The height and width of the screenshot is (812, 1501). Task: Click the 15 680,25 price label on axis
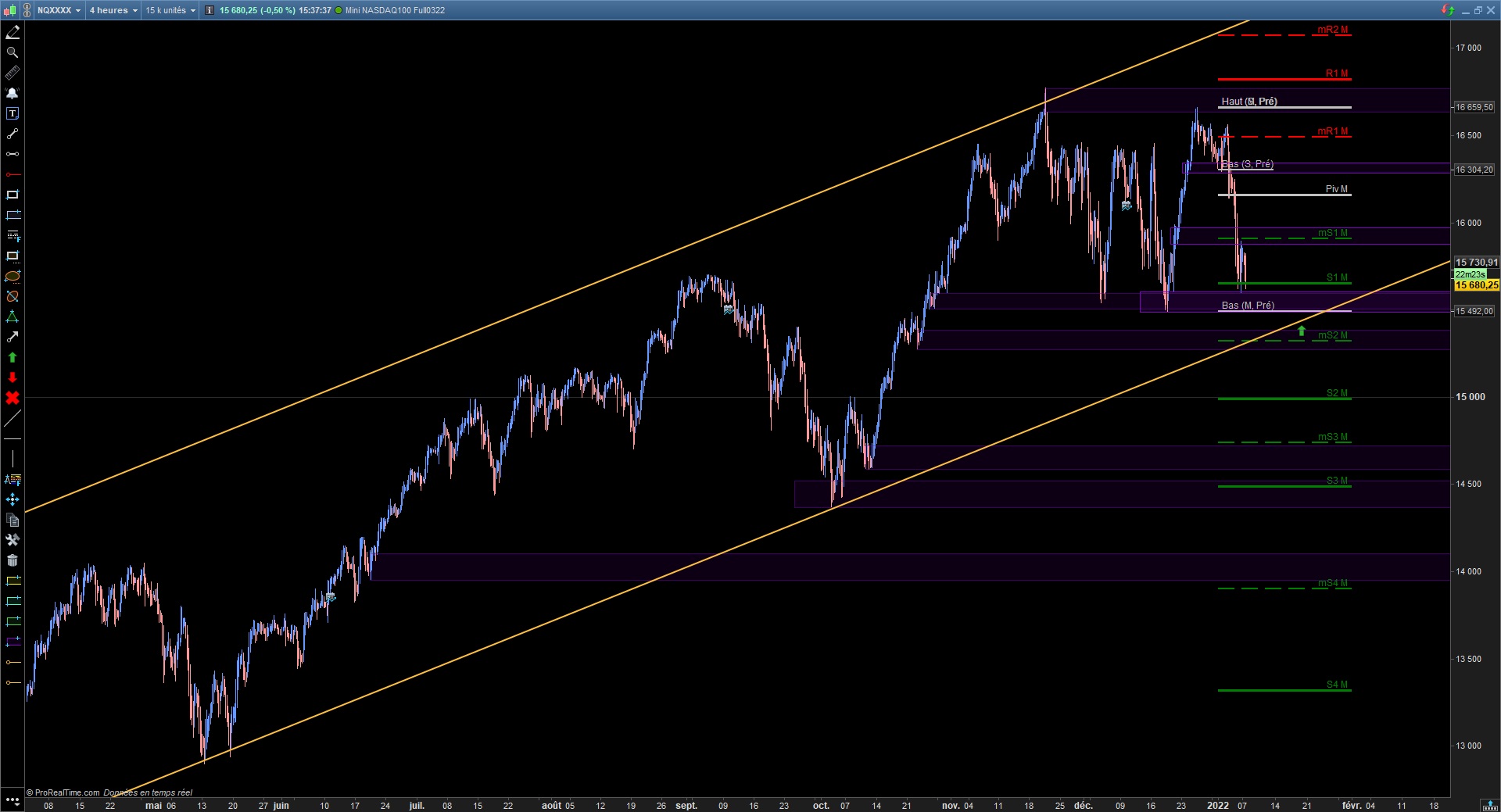click(x=1476, y=285)
